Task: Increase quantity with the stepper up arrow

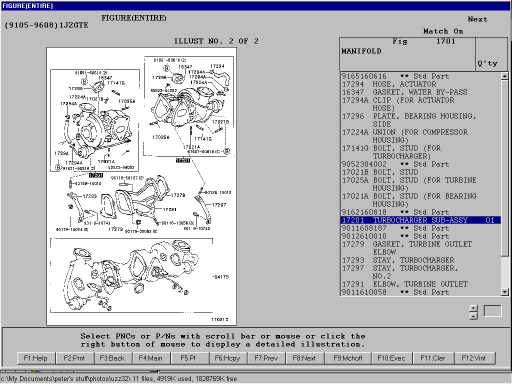Action: pos(474,308)
